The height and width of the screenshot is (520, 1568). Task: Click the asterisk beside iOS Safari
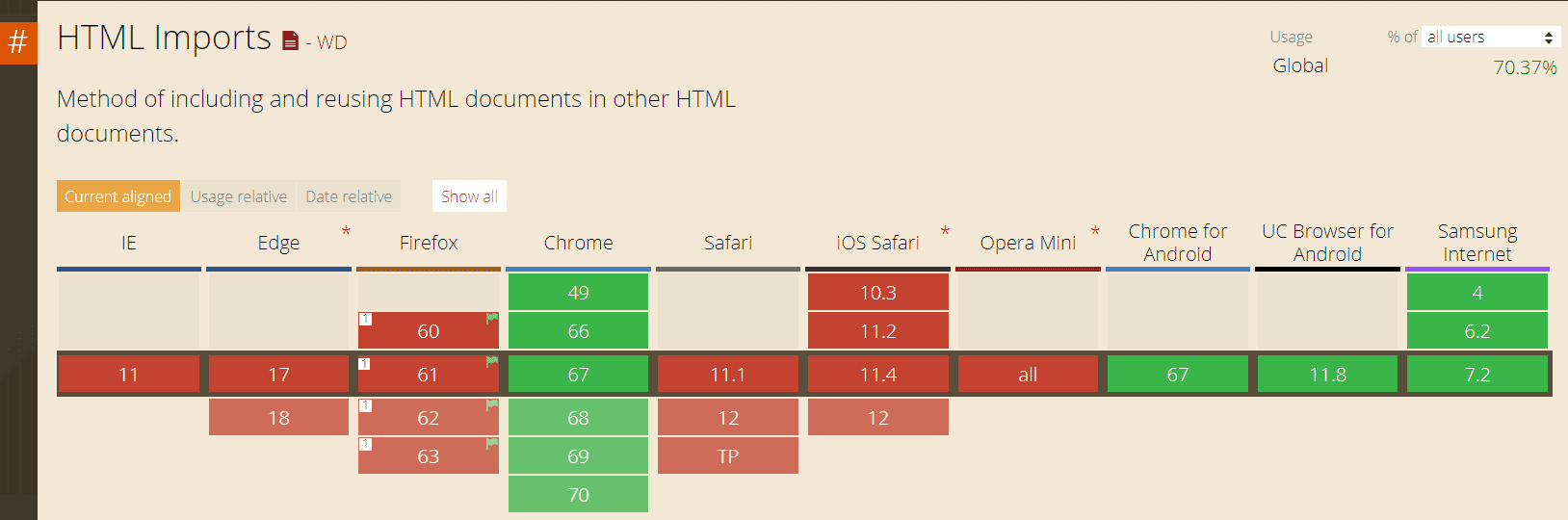point(945,231)
